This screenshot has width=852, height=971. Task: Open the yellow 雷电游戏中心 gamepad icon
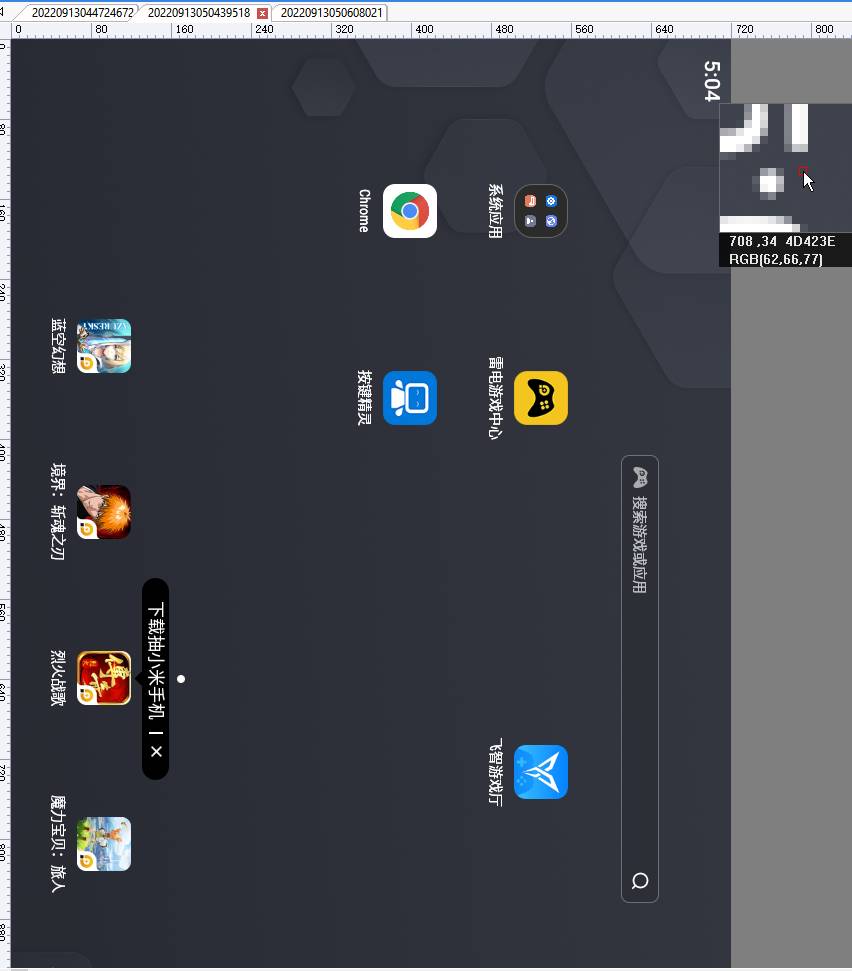(x=541, y=398)
